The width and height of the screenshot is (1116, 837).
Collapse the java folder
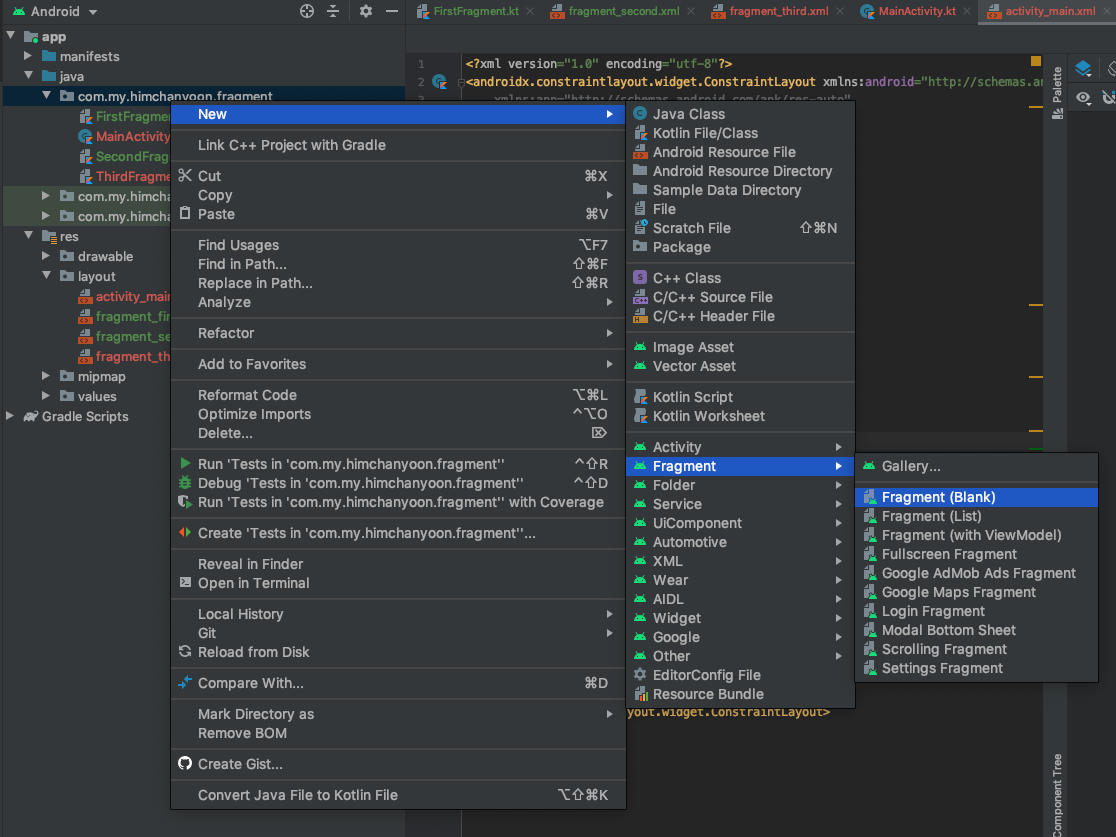point(28,75)
